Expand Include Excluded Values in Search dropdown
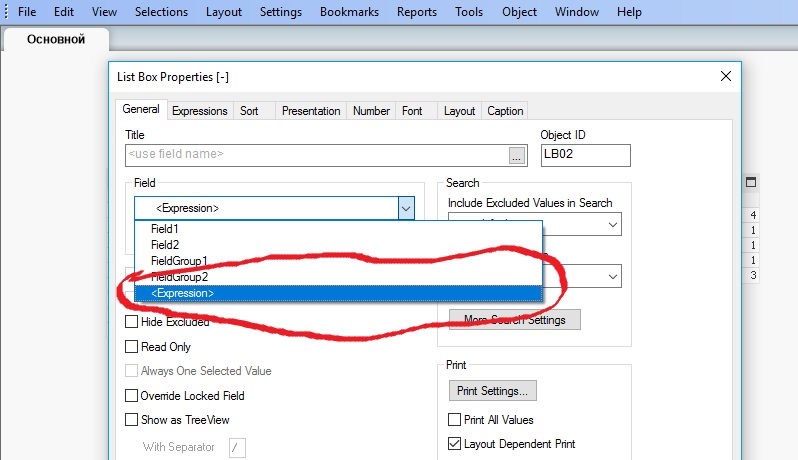The width and height of the screenshot is (798, 460). click(x=614, y=227)
